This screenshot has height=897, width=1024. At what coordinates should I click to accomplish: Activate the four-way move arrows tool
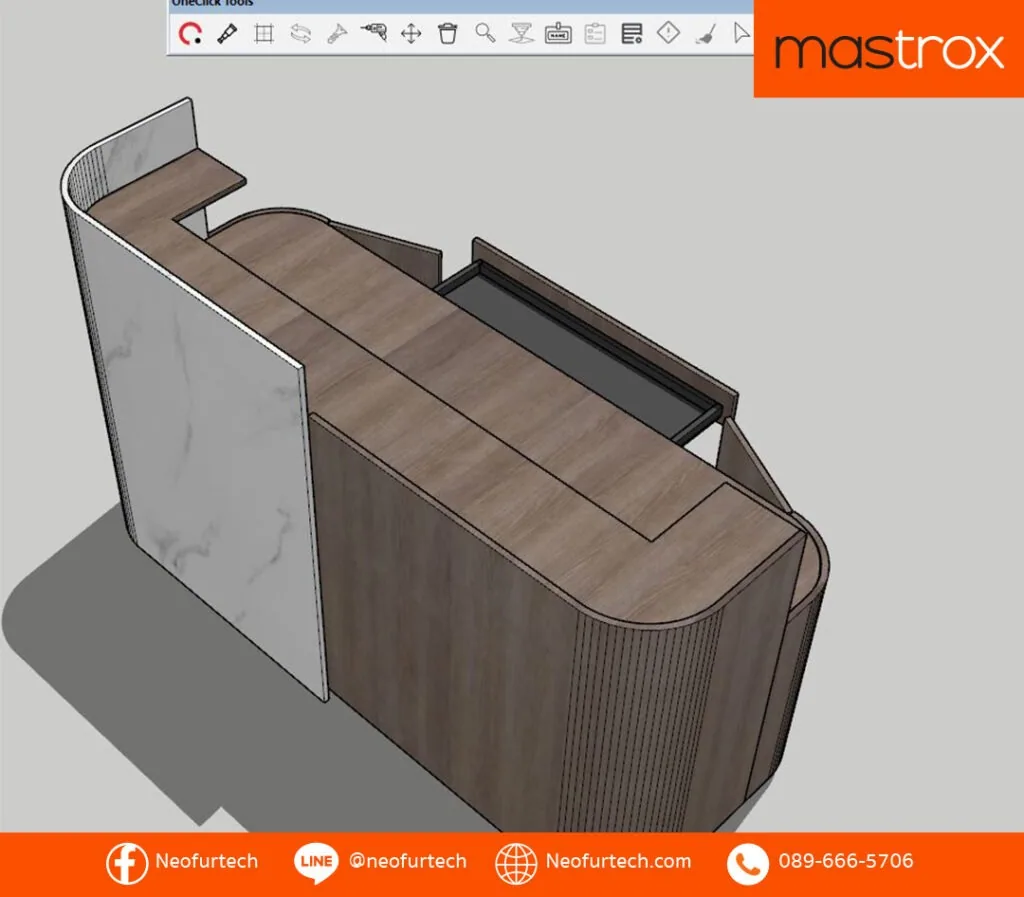tap(411, 33)
